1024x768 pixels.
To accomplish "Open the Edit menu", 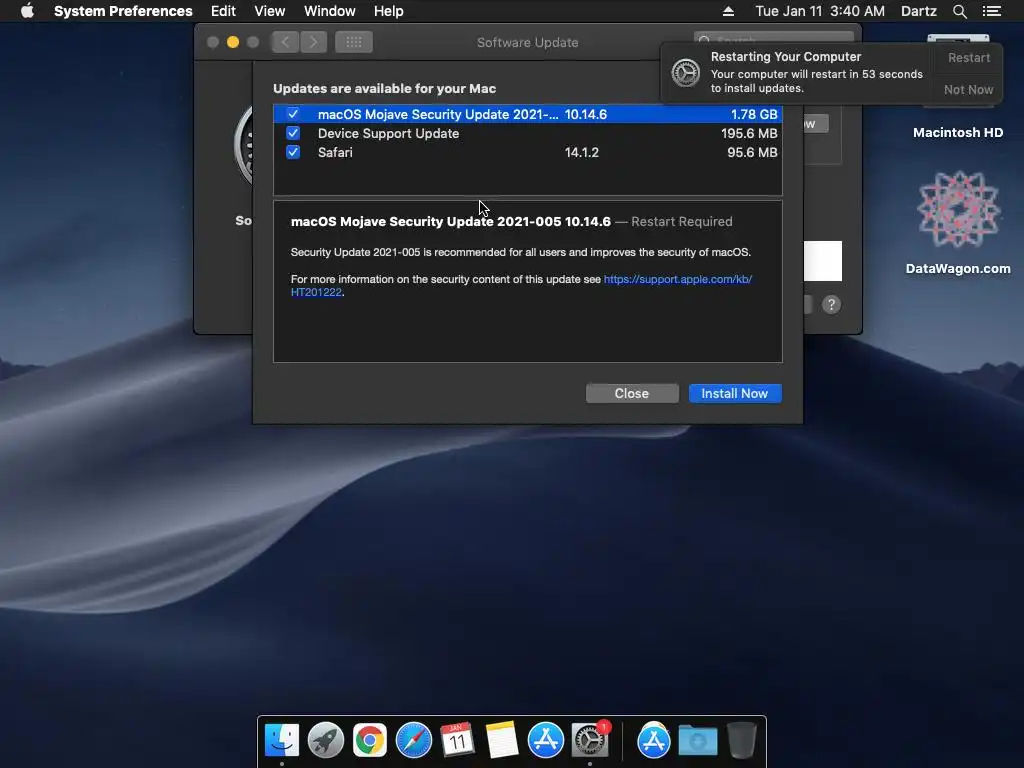I will pos(223,11).
